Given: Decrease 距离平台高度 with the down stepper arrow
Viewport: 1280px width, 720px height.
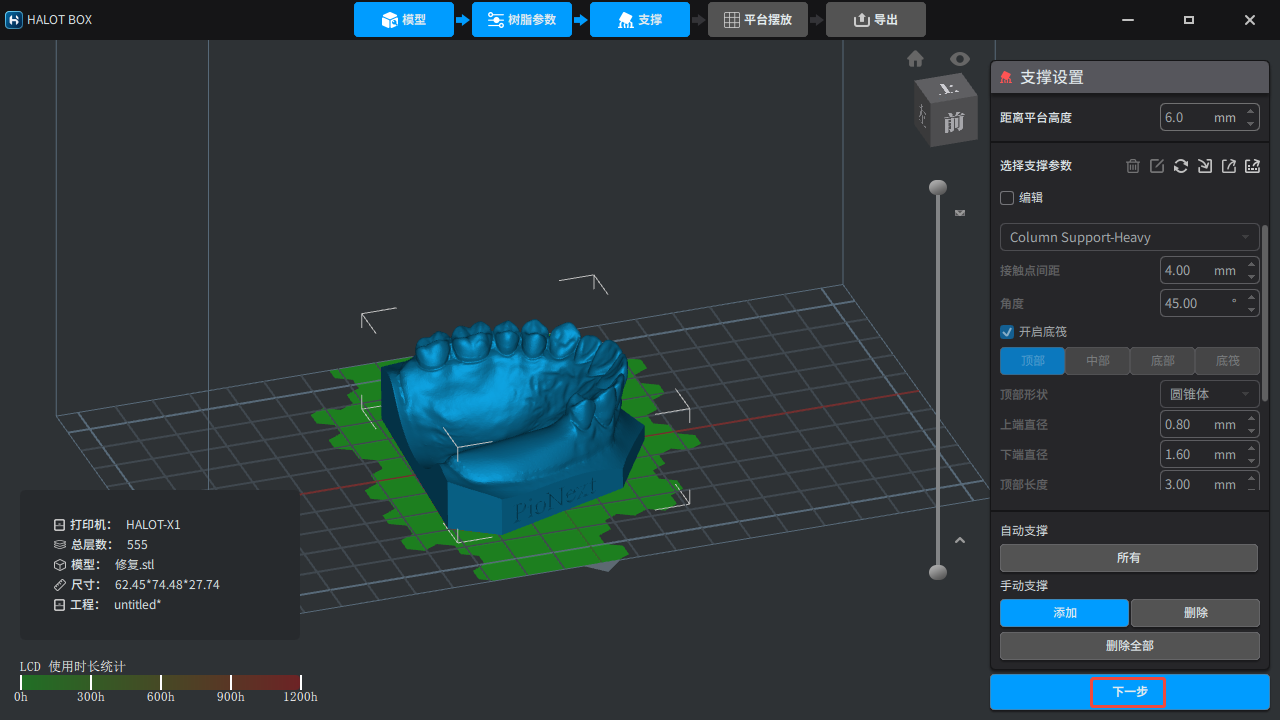Looking at the screenshot, I should point(1250,123).
